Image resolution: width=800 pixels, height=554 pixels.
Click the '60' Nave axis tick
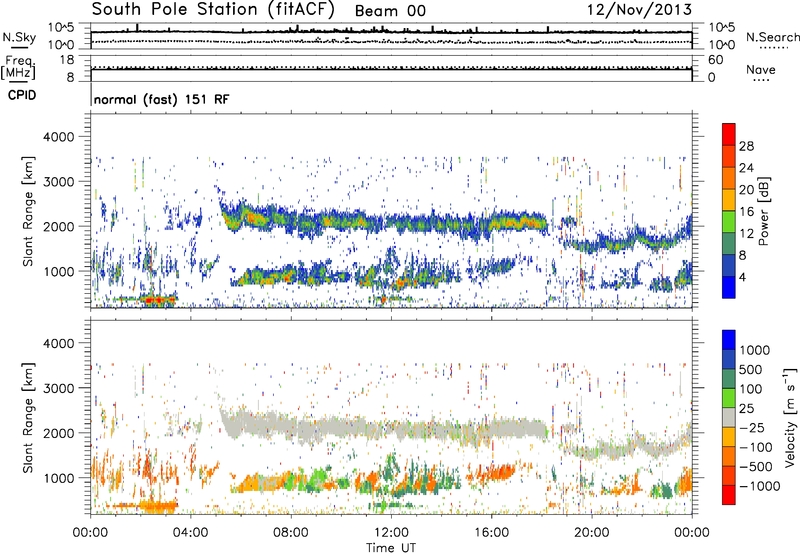[715, 60]
